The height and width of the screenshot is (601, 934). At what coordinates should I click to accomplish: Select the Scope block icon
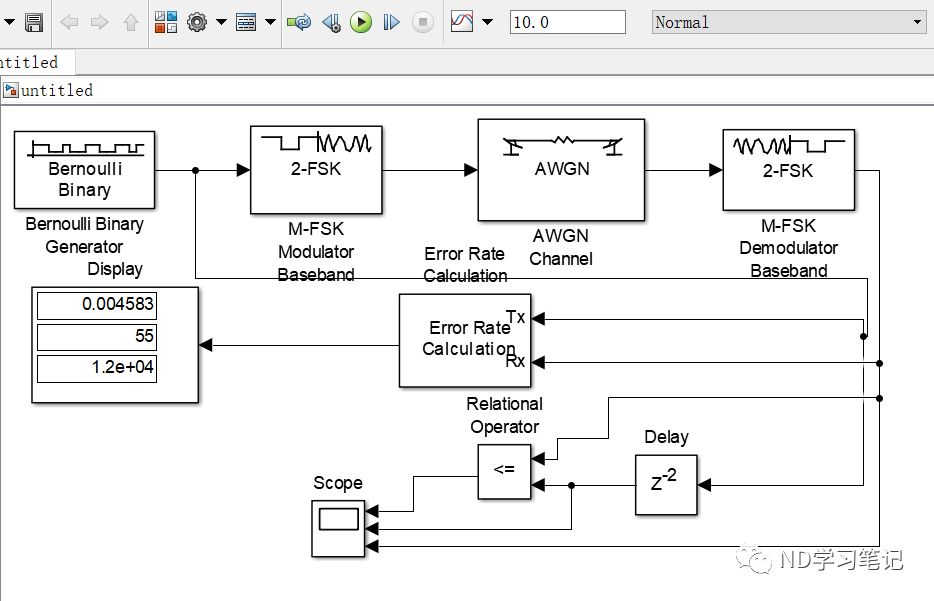pyautogui.click(x=338, y=529)
